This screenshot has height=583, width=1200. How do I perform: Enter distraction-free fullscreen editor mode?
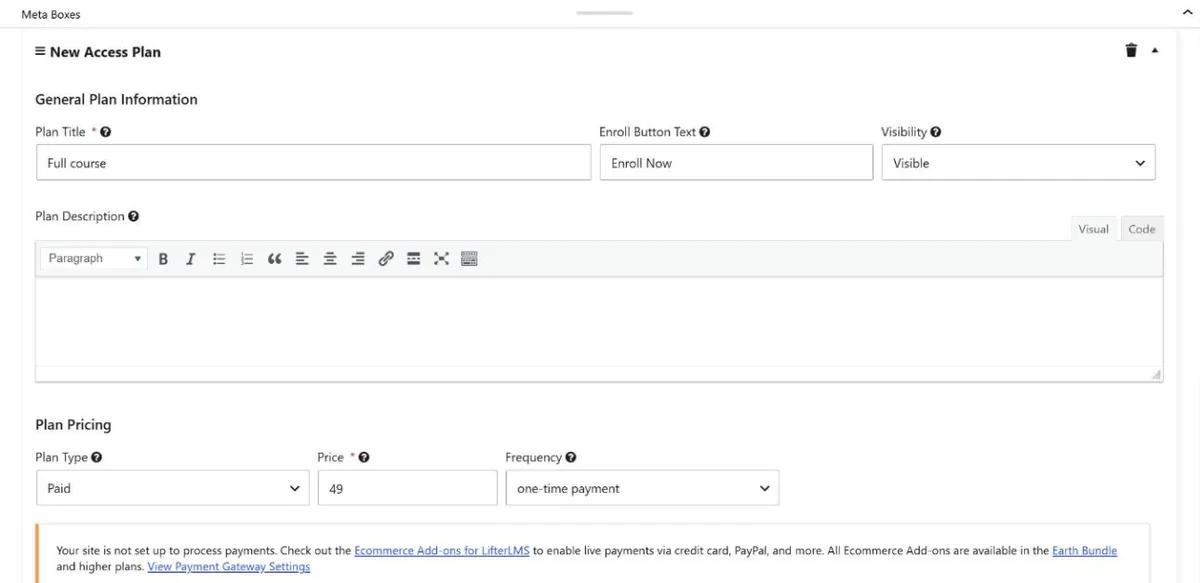[x=441, y=259]
